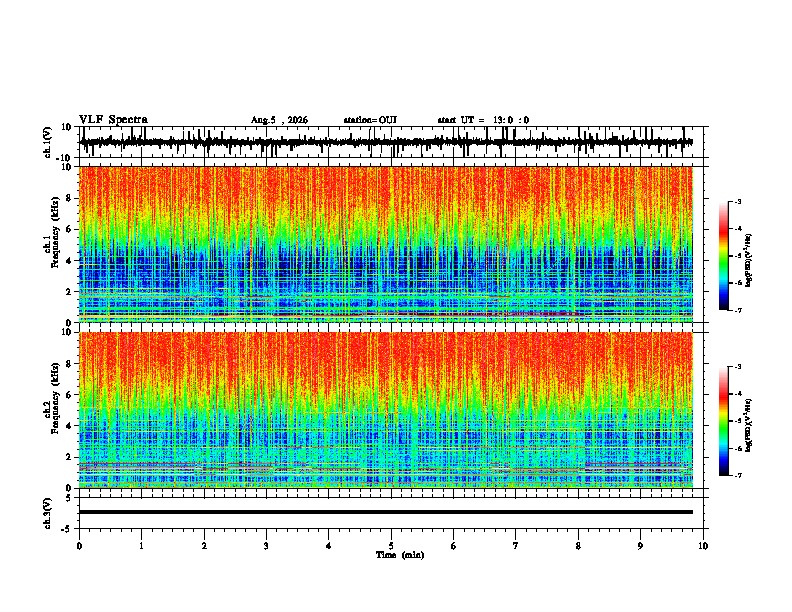Click the "start UT = 13:0 :0" text
The image size is (792, 612).
click(483, 120)
